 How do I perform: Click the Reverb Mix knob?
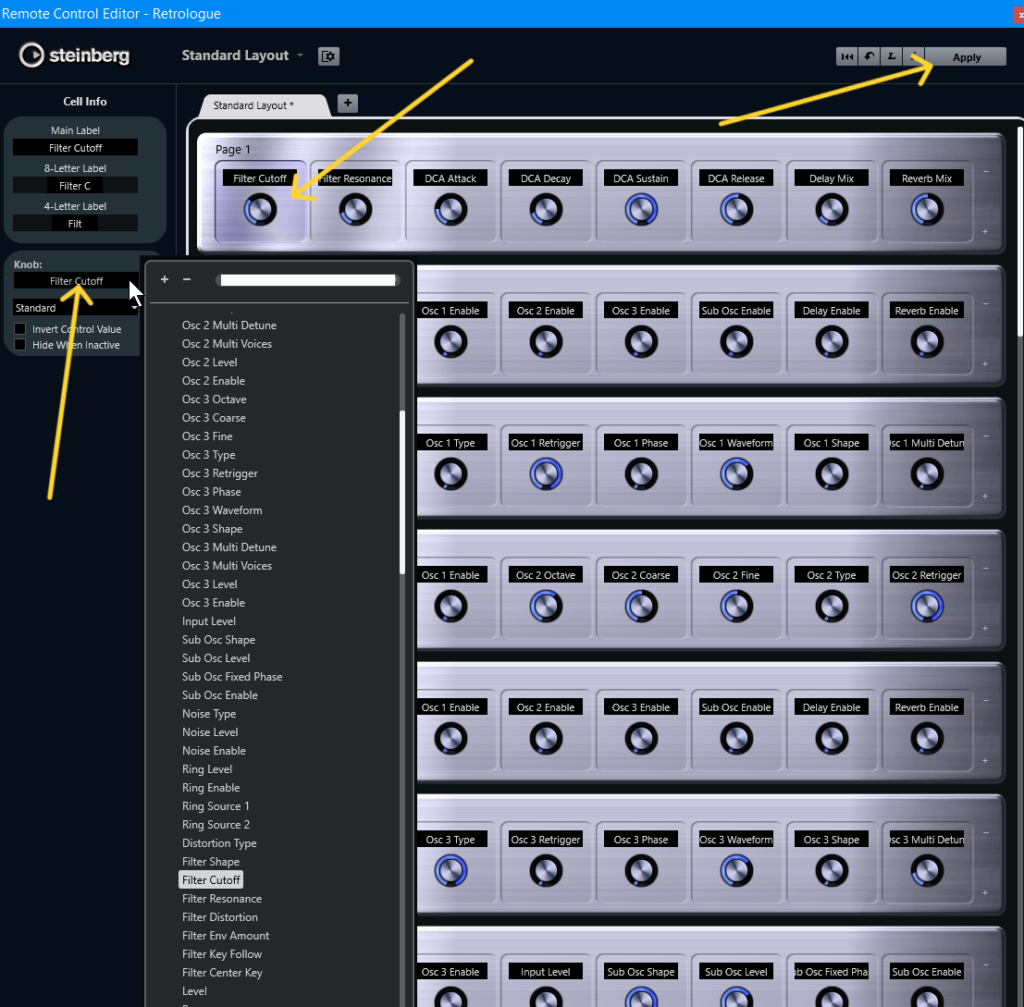coord(927,210)
